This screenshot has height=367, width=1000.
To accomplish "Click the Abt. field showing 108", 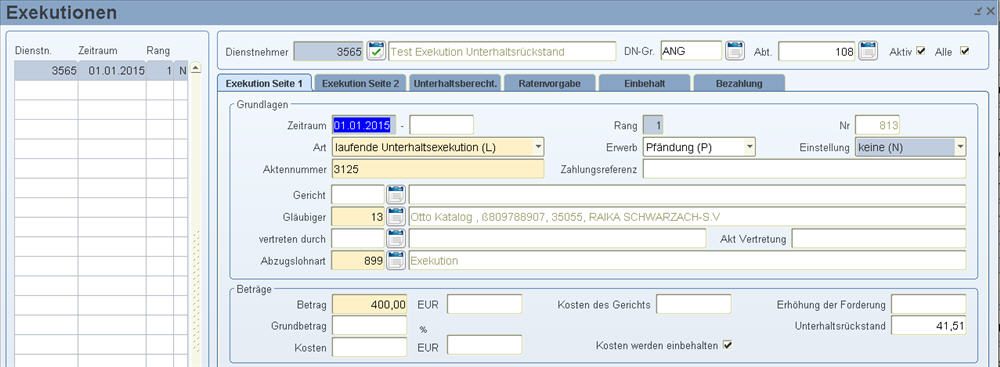I will [817, 52].
